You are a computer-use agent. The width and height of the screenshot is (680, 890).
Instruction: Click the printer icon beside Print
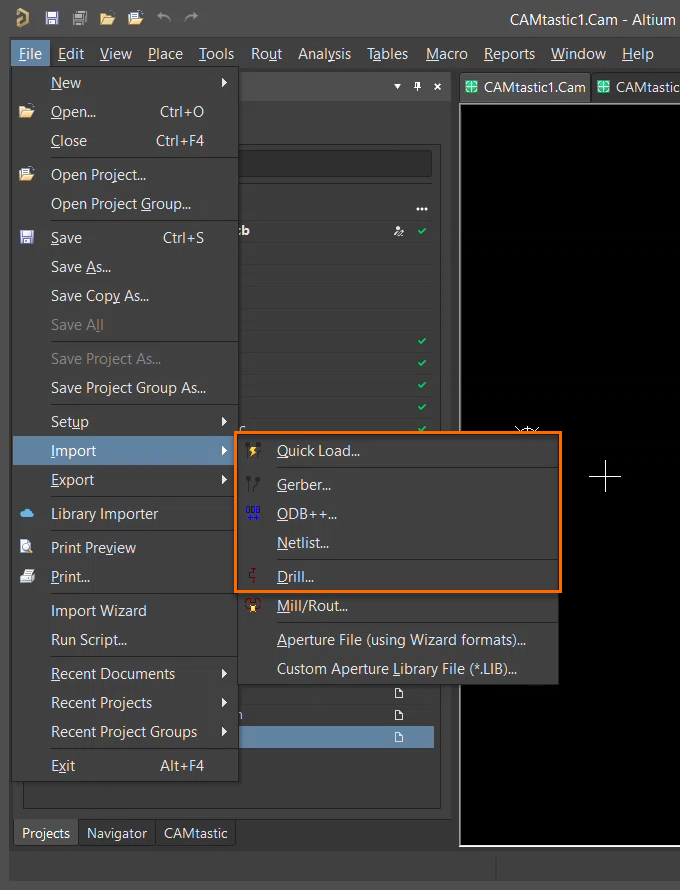27,576
